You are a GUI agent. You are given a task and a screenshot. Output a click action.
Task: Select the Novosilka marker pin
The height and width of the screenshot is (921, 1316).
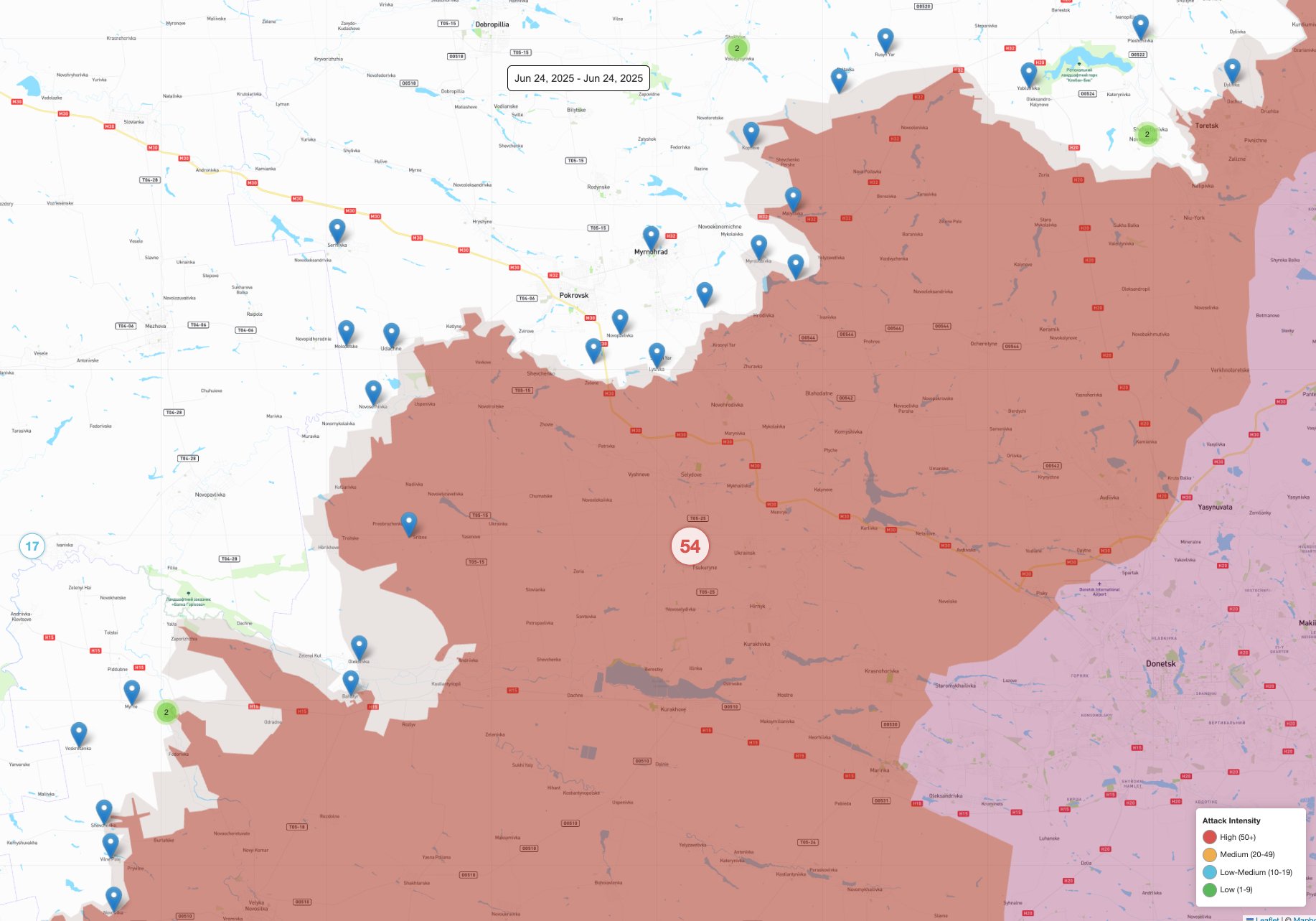[x=114, y=899]
